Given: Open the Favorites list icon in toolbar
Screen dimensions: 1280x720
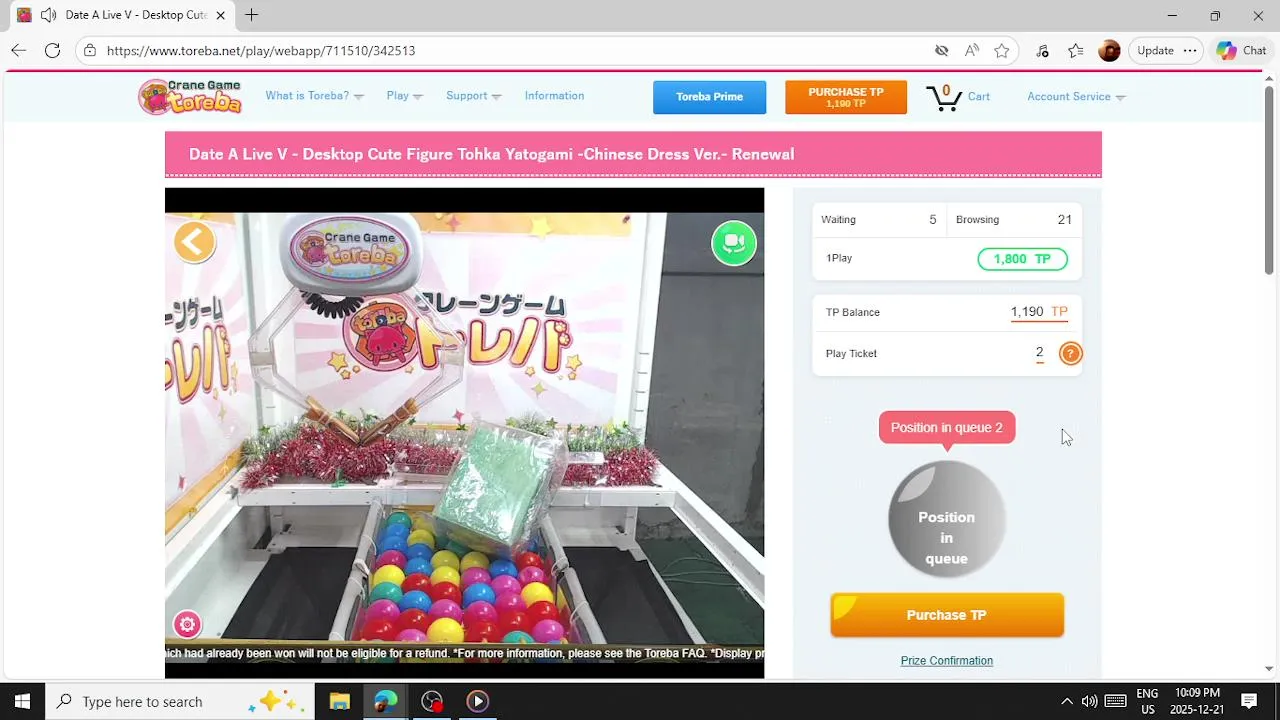Looking at the screenshot, I should (x=1076, y=50).
